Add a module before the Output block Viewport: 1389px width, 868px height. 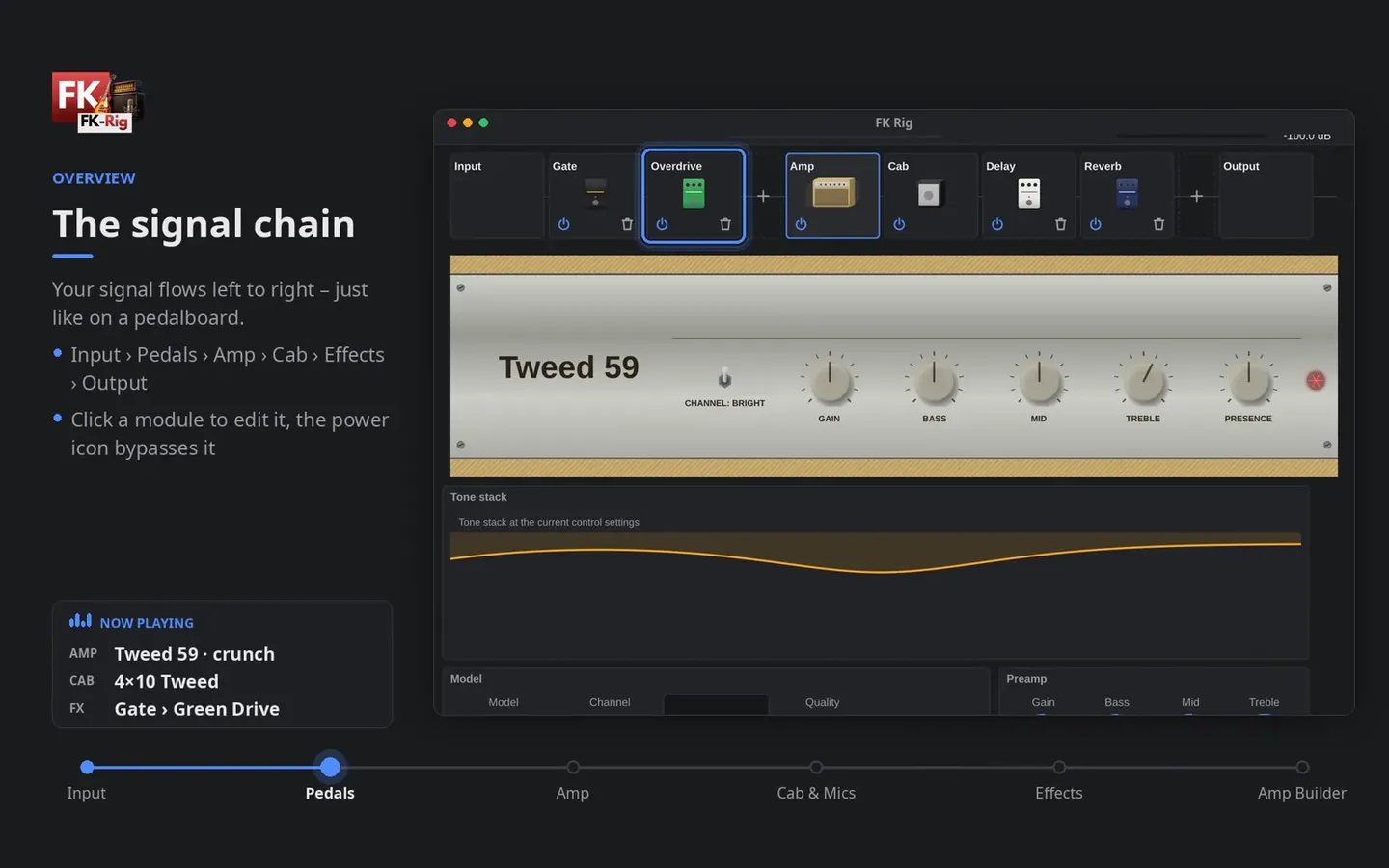(x=1197, y=196)
